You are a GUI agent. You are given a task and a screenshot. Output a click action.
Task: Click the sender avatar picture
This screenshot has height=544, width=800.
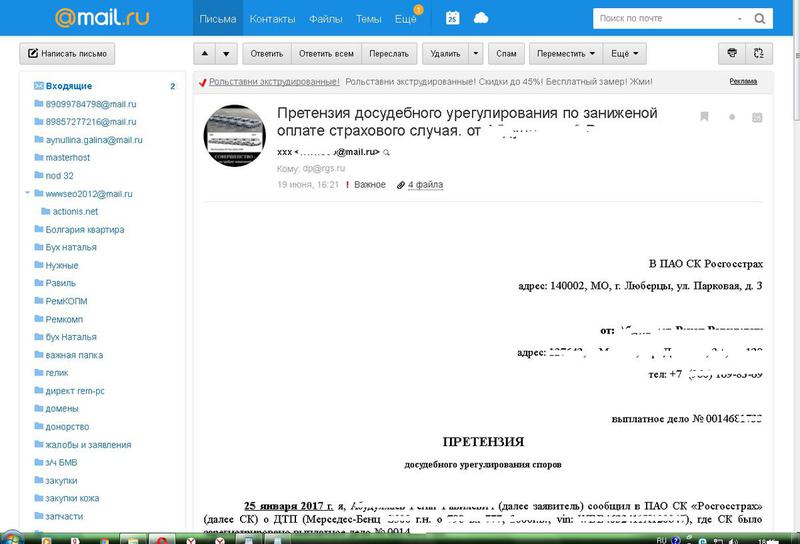tap(234, 136)
